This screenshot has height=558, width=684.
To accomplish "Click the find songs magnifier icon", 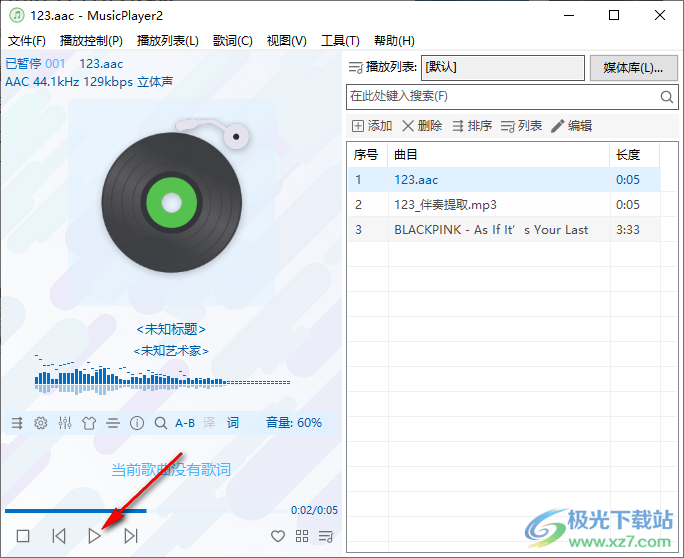I will tap(161, 423).
